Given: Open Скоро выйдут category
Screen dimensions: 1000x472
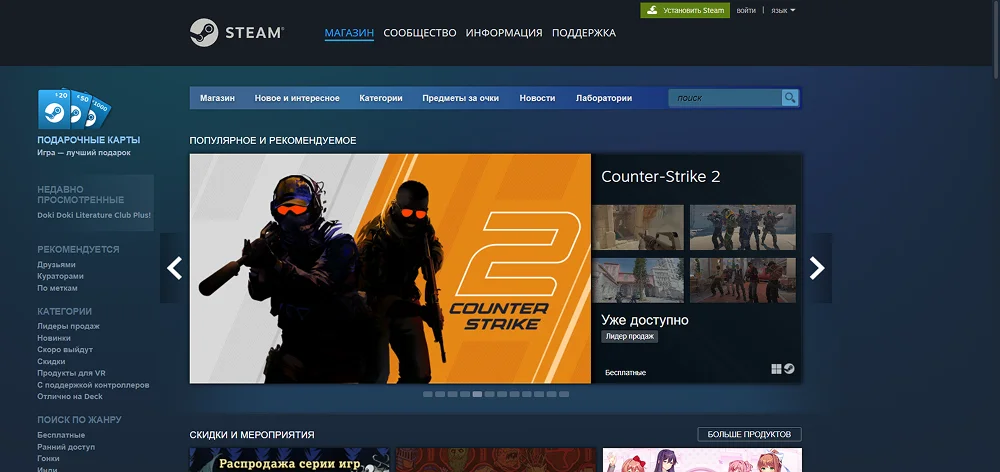Looking at the screenshot, I should (x=65, y=350).
